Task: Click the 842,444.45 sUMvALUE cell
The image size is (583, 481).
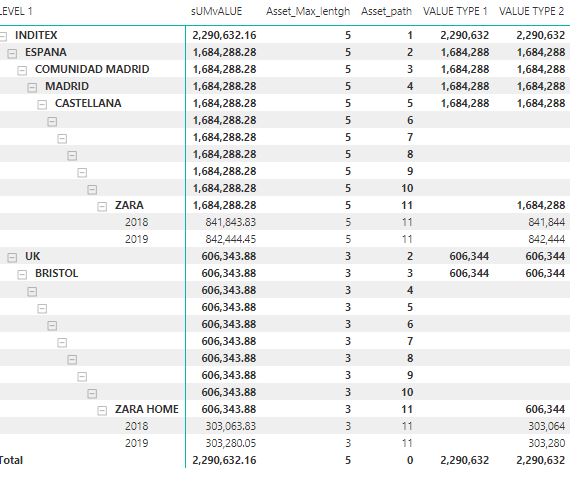Action: pos(231,239)
